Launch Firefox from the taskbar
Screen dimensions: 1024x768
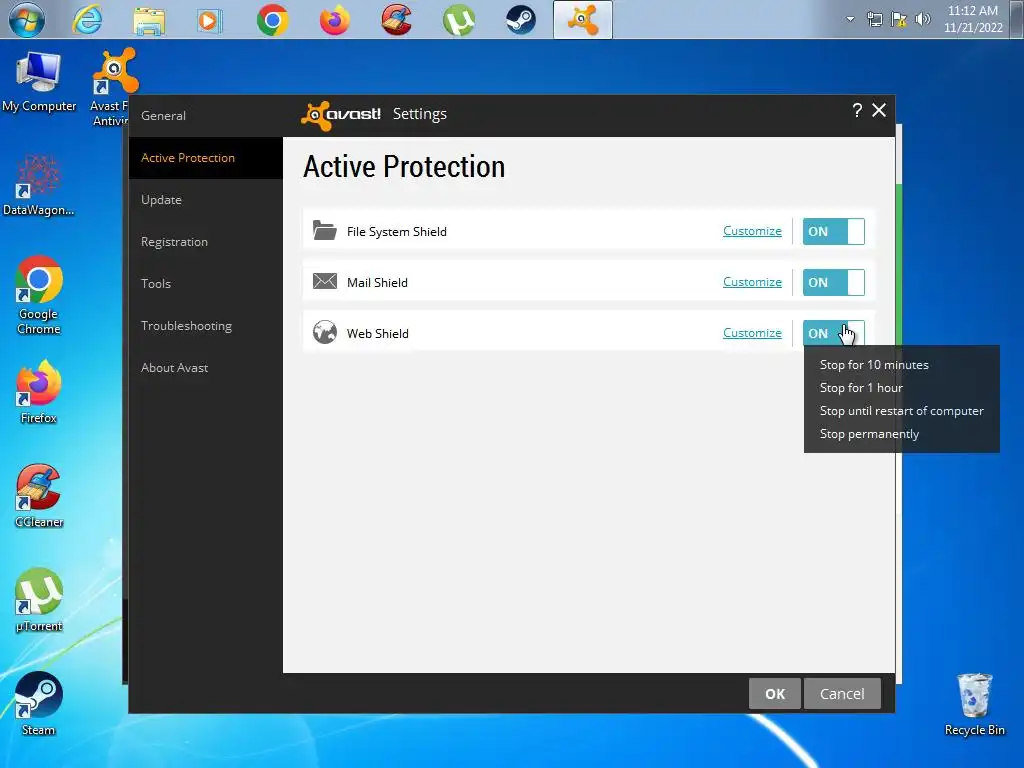coord(334,20)
